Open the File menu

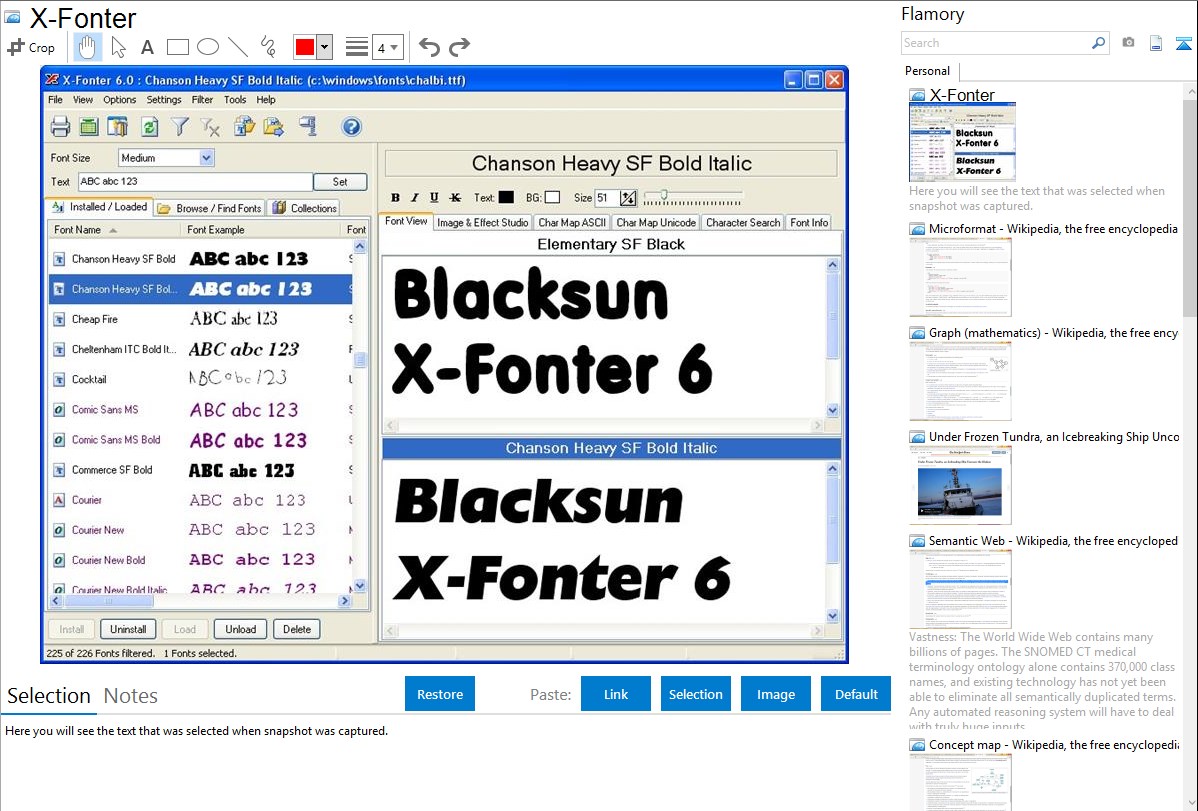[56, 99]
